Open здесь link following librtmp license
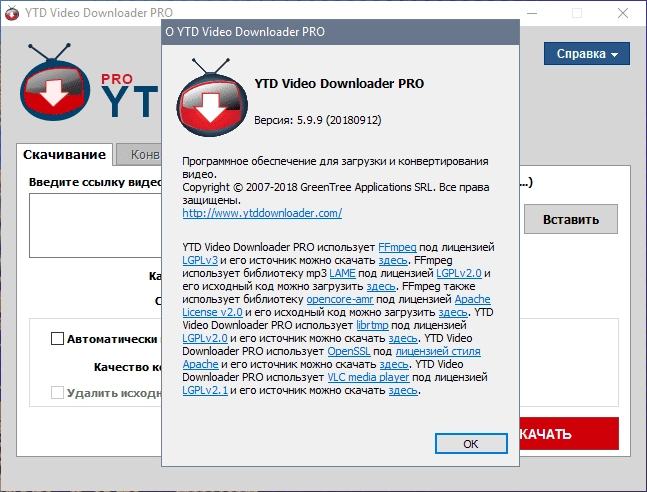The height and width of the screenshot is (492, 647). pos(403,338)
